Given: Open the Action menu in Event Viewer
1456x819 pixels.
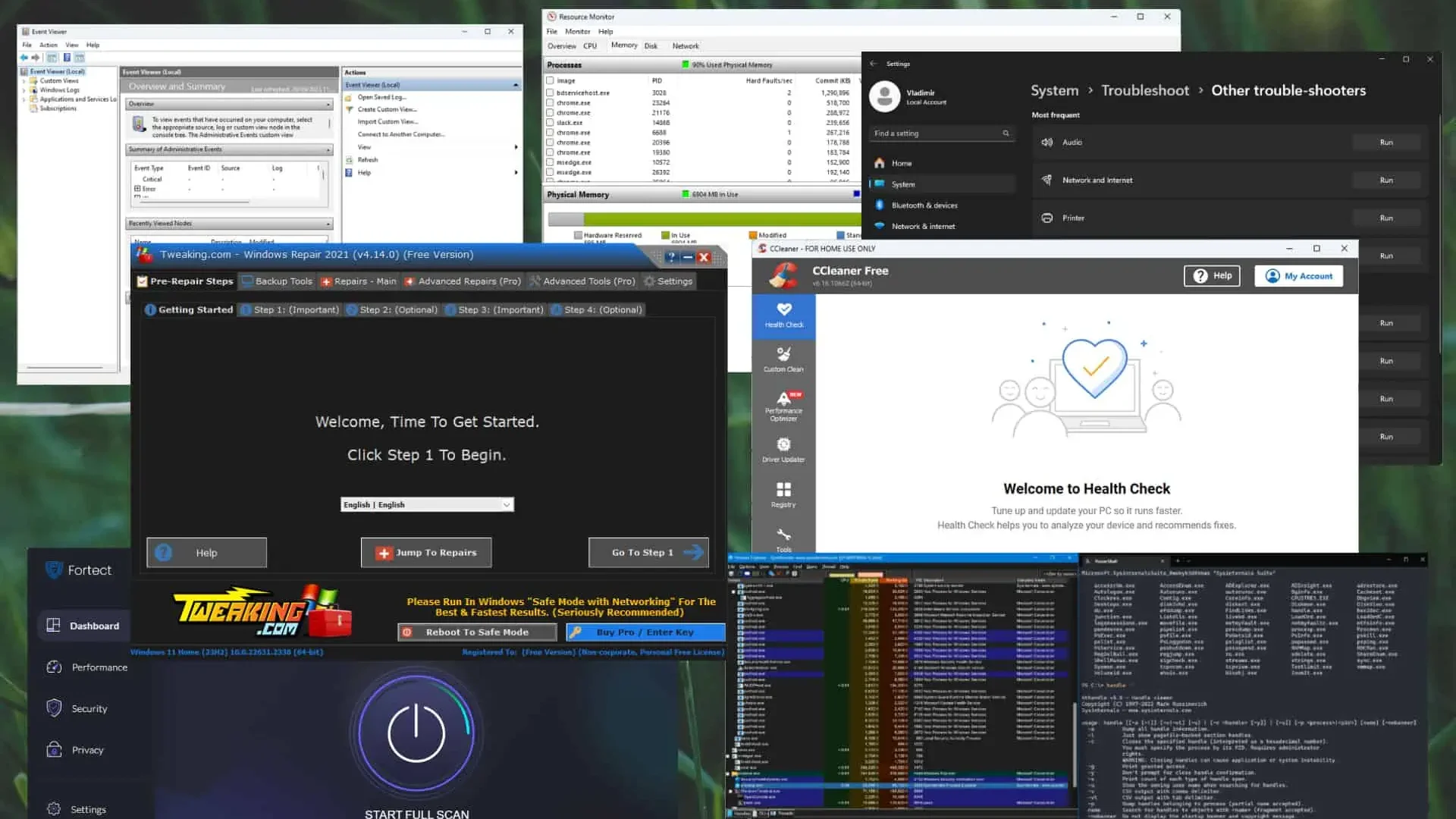Looking at the screenshot, I should coord(49,45).
